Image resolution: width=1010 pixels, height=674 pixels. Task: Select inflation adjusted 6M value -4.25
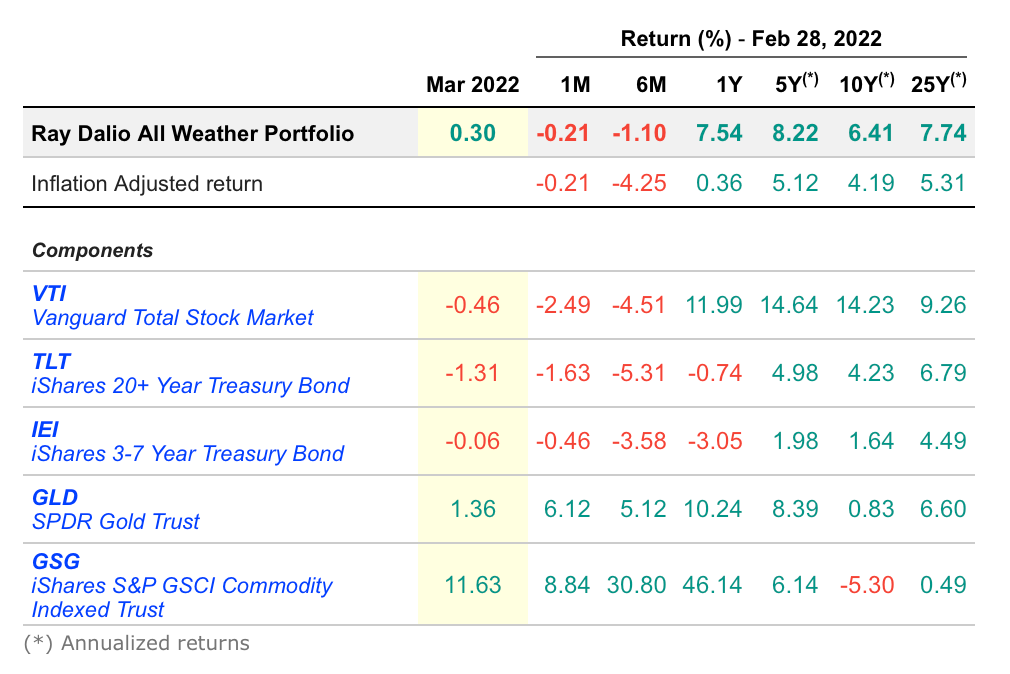(x=639, y=183)
